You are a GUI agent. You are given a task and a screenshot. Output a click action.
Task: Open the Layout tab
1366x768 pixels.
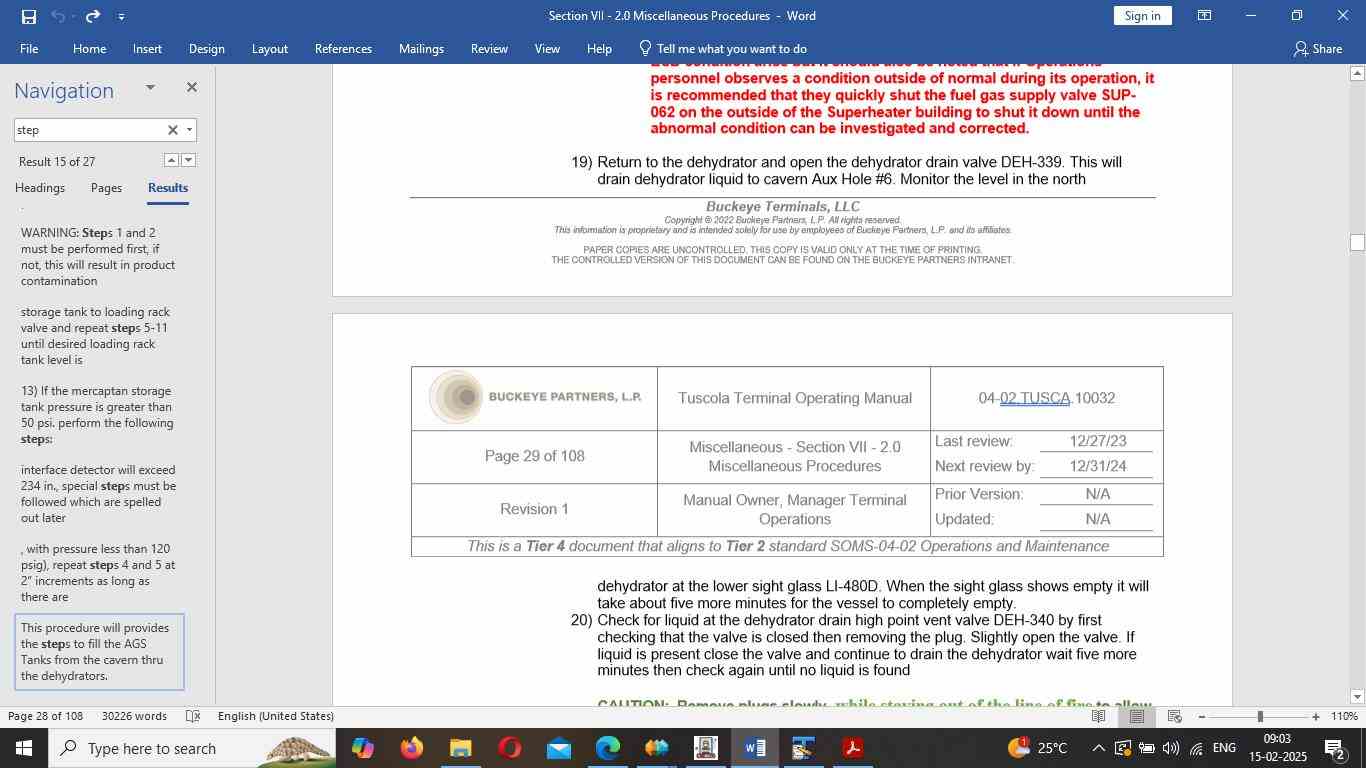(x=269, y=48)
